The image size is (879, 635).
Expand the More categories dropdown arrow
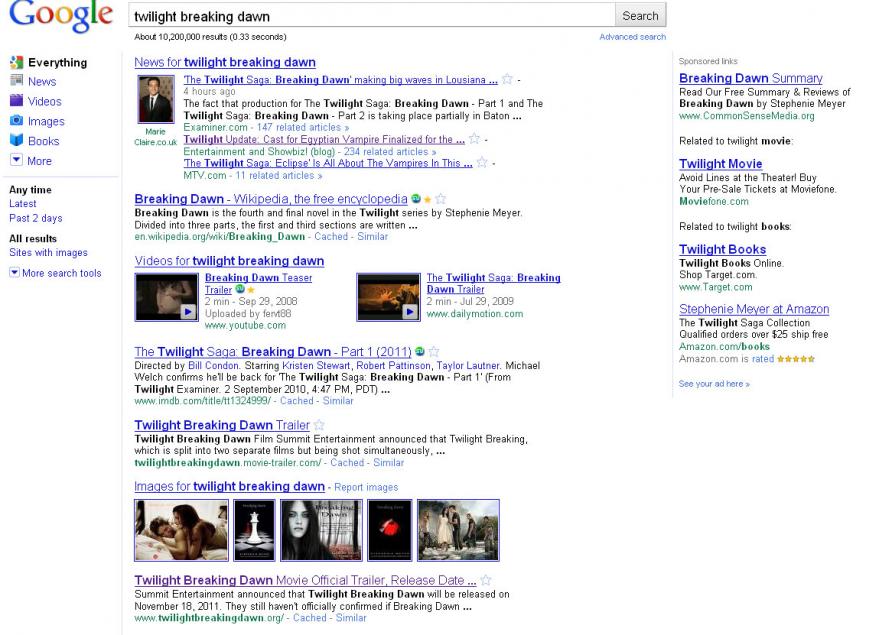tap(16, 160)
